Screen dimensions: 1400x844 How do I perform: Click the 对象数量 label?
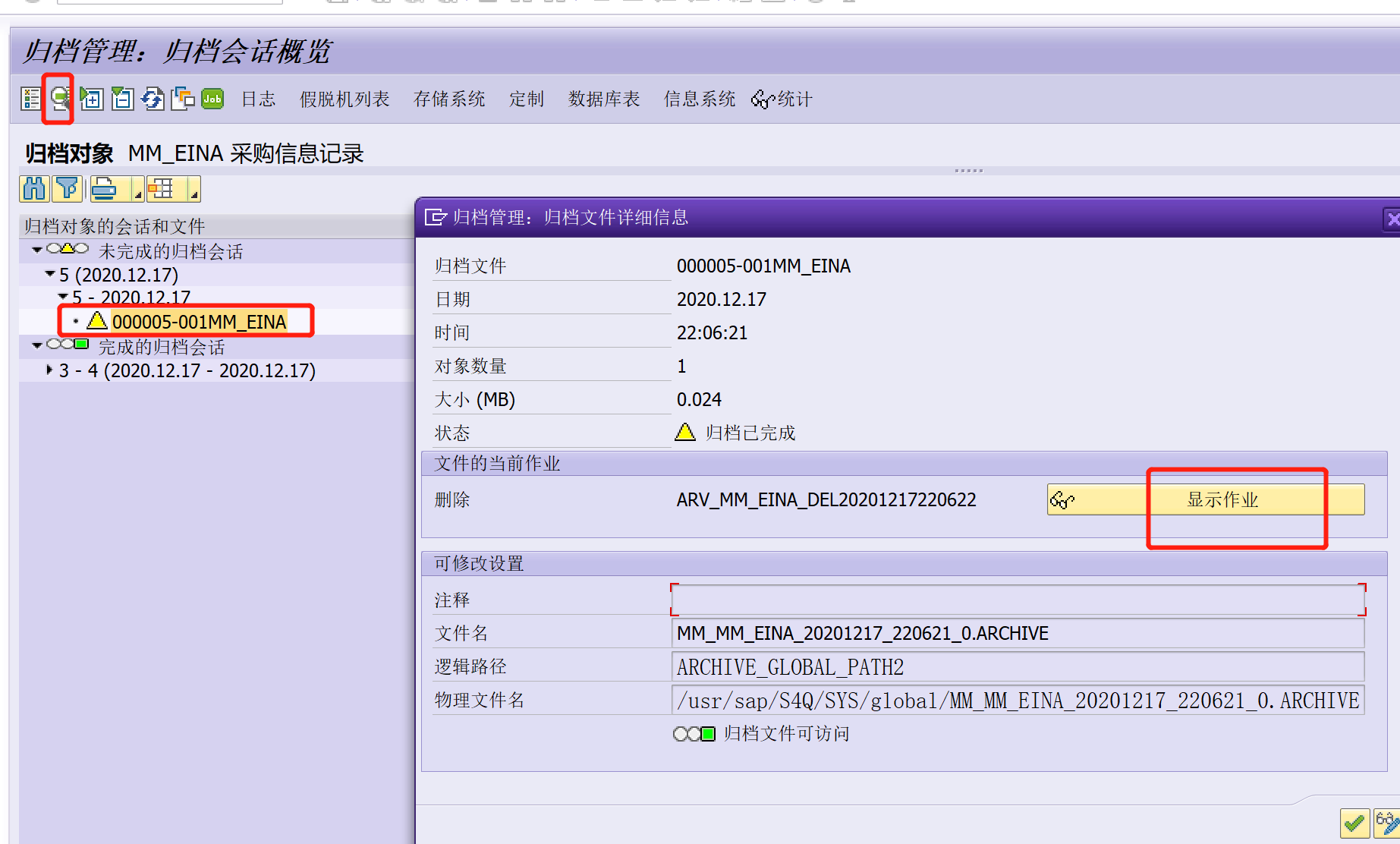point(470,366)
